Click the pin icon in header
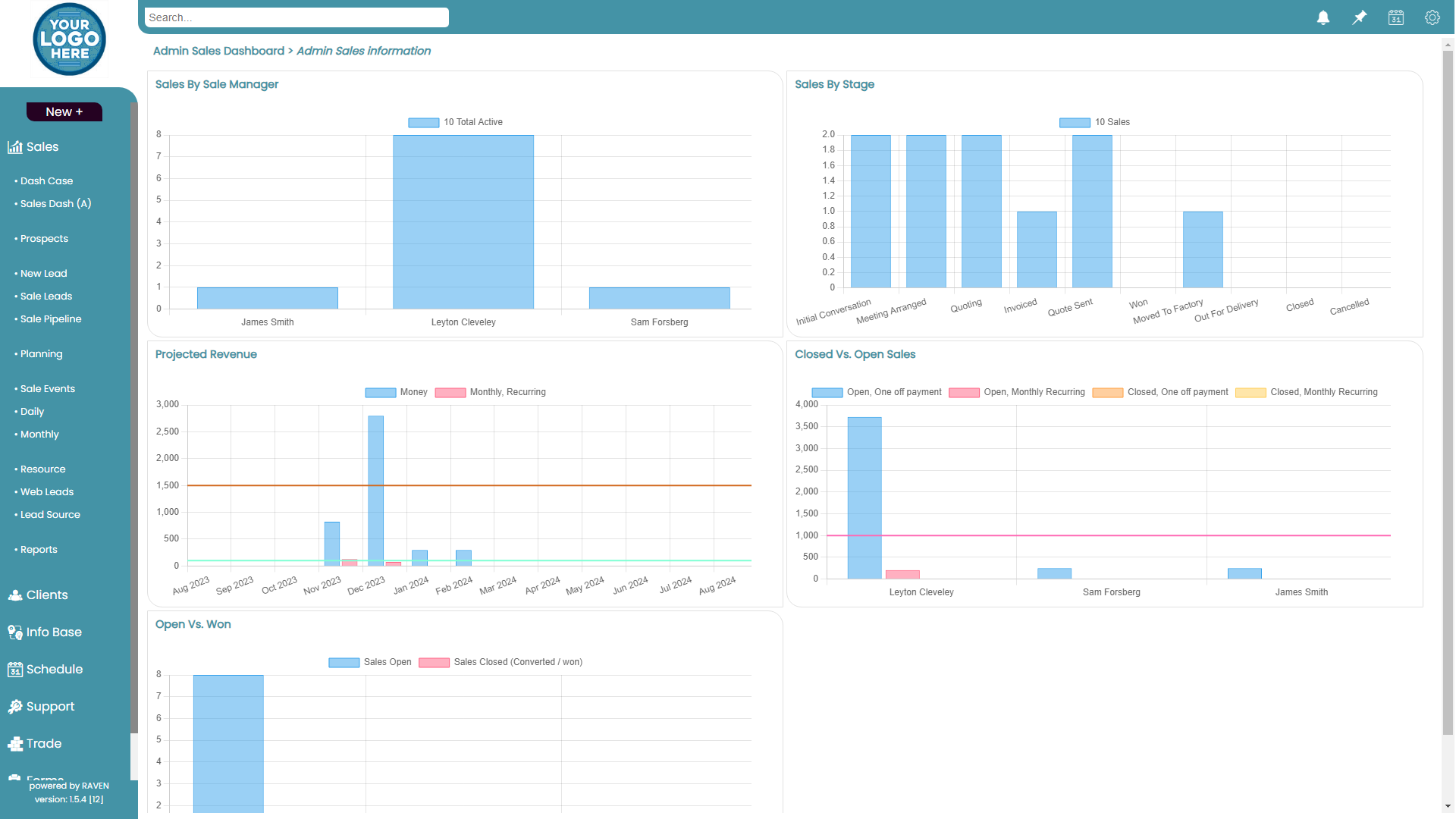Viewport: 1456px width, 819px height. (1359, 17)
